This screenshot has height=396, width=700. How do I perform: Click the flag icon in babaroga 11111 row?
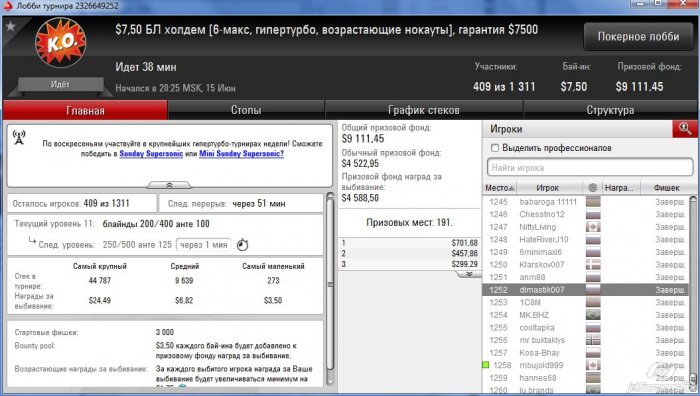[x=593, y=202]
